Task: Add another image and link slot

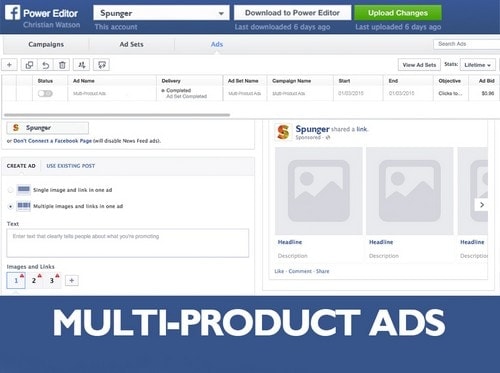Action: (72, 281)
